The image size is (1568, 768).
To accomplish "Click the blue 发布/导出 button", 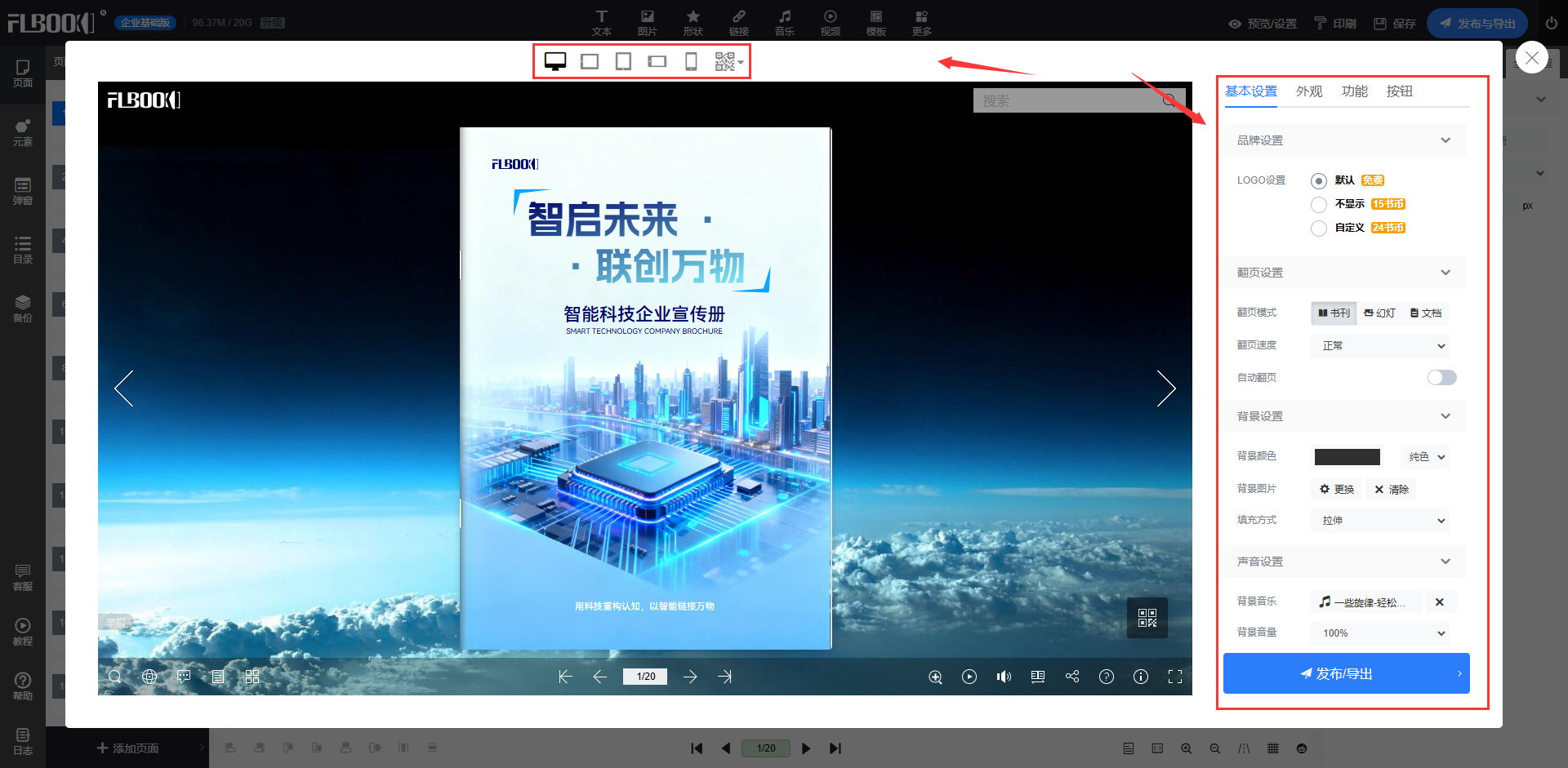I will click(1346, 673).
